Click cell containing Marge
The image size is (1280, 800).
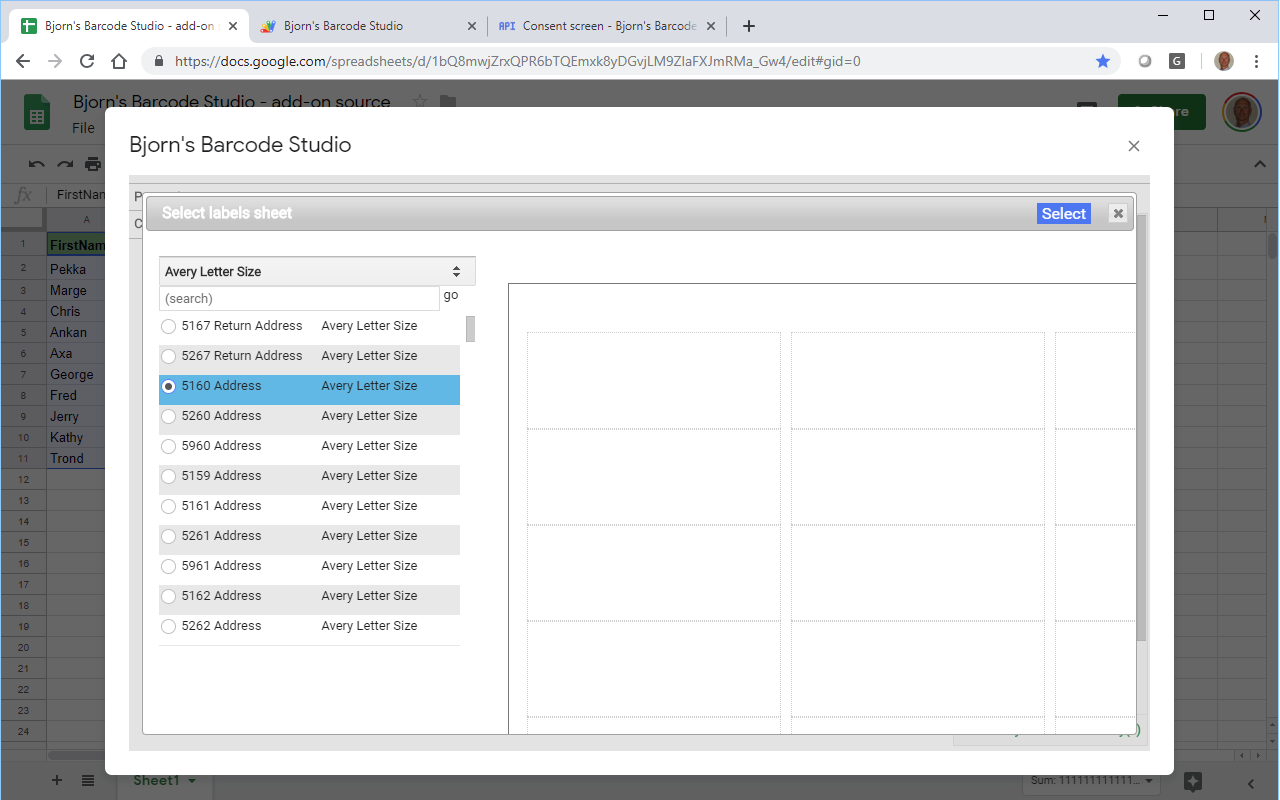[76, 290]
